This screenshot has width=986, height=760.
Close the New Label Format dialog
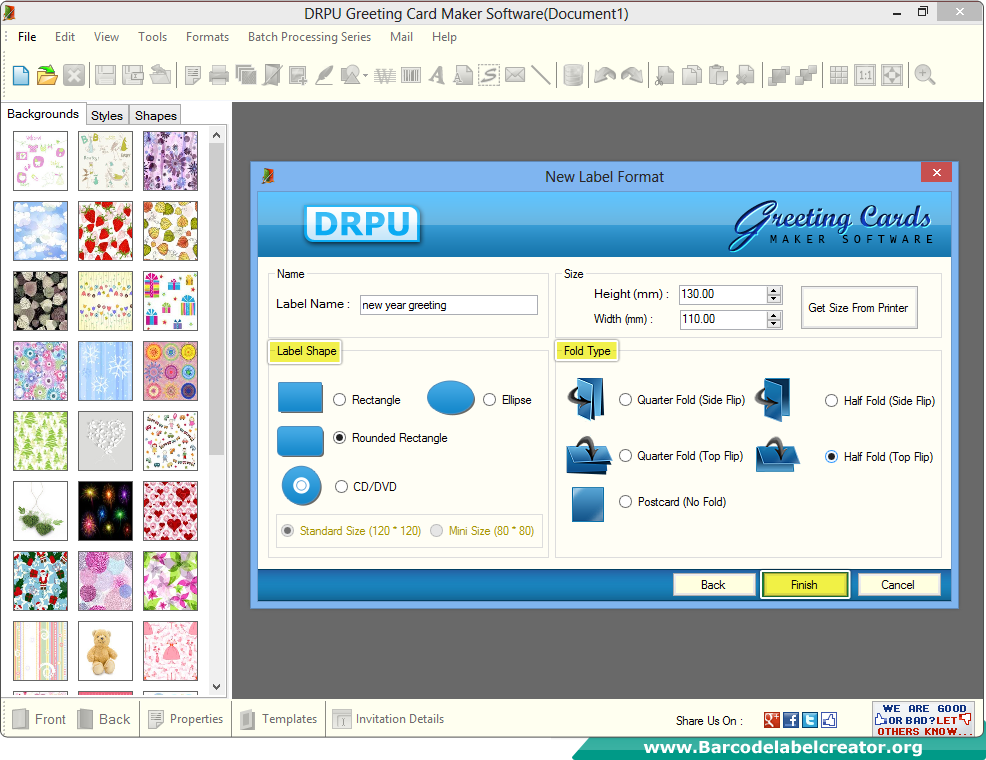coord(936,172)
